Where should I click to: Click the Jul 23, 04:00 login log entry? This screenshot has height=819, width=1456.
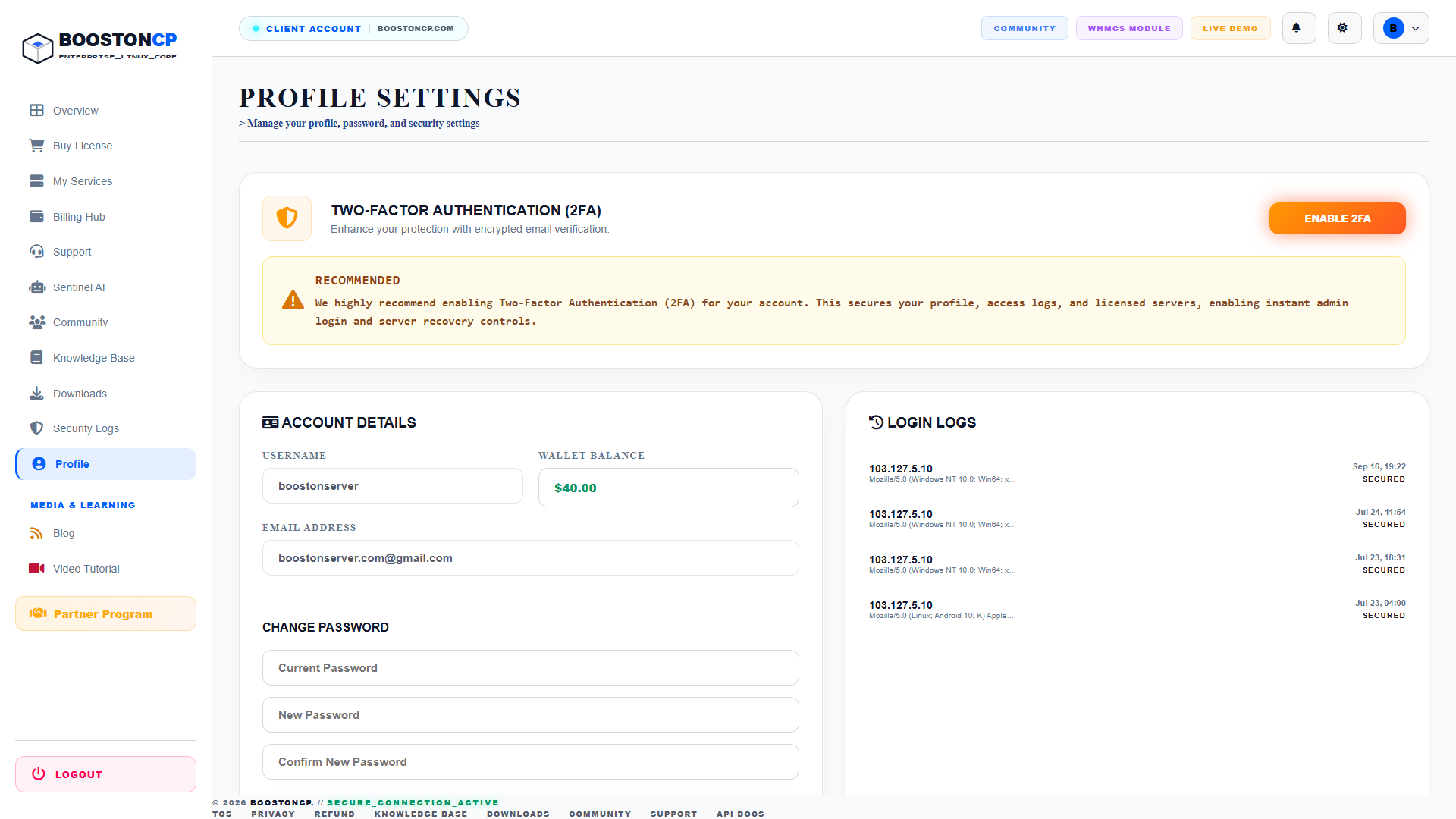pos(1137,610)
